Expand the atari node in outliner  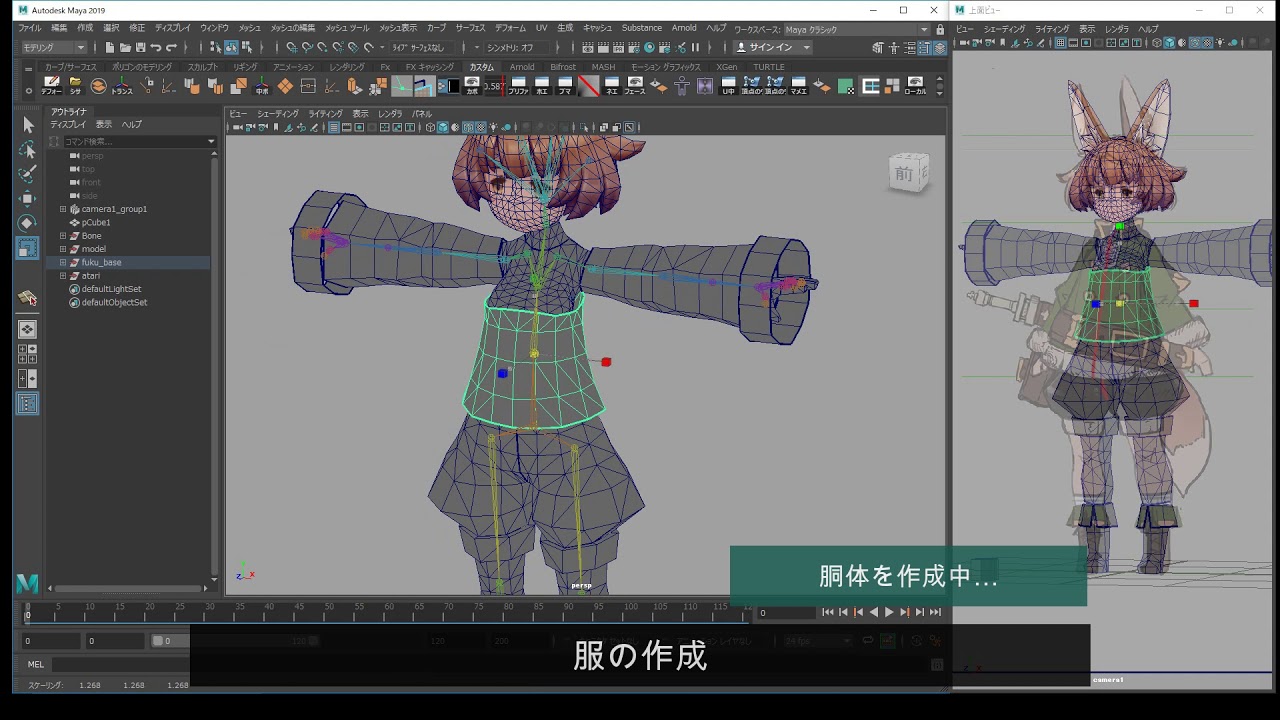click(x=63, y=276)
